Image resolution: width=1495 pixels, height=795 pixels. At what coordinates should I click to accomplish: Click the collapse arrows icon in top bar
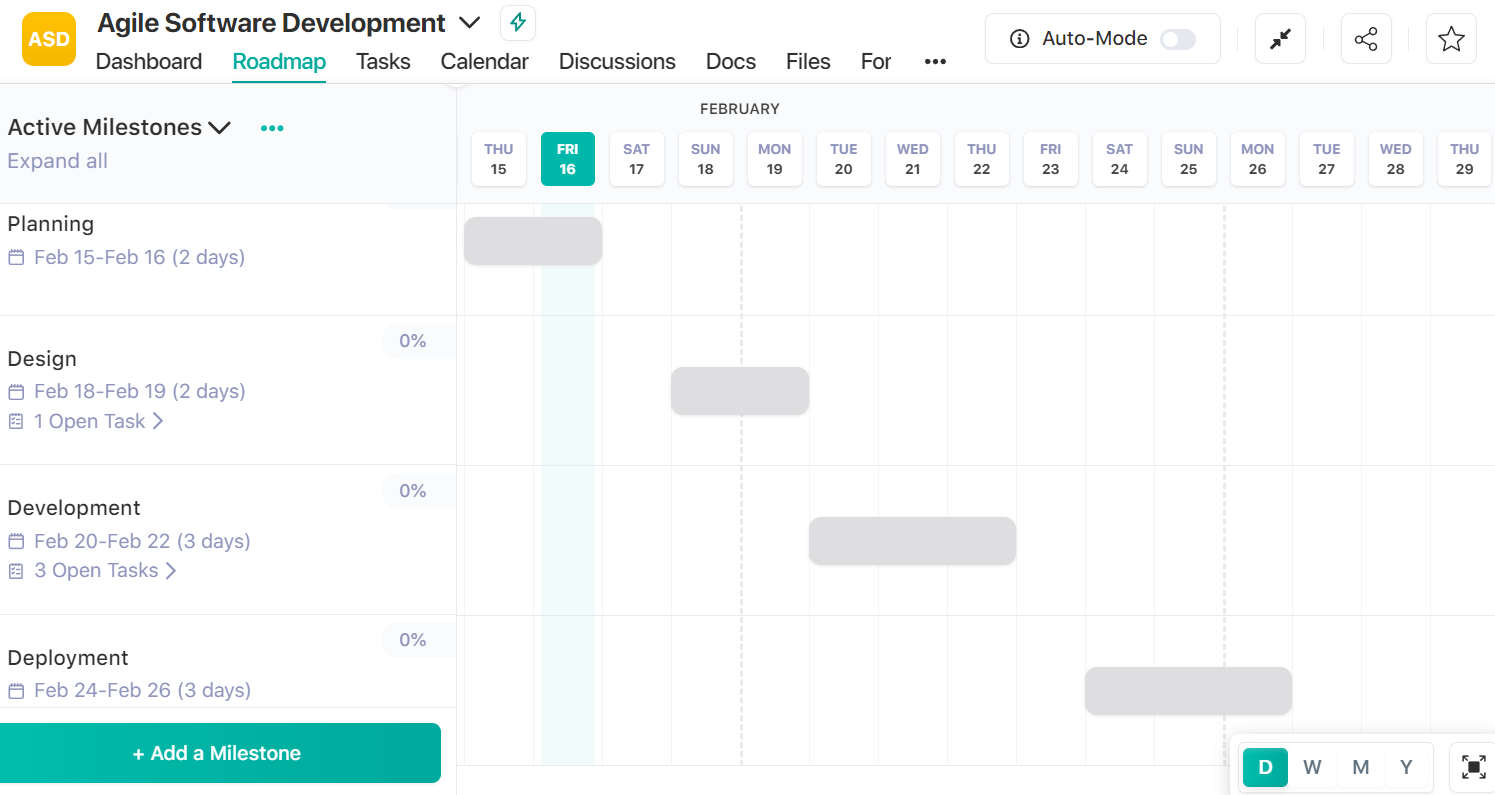tap(1280, 38)
